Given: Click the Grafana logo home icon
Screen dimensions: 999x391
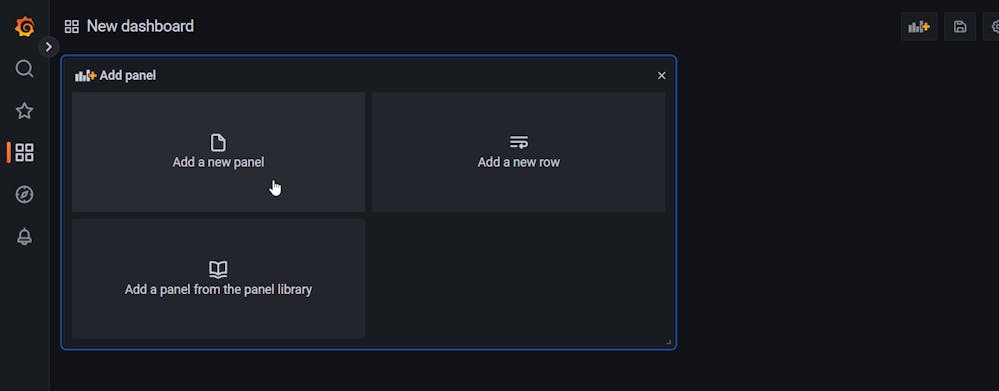Looking at the screenshot, I should click(24, 27).
